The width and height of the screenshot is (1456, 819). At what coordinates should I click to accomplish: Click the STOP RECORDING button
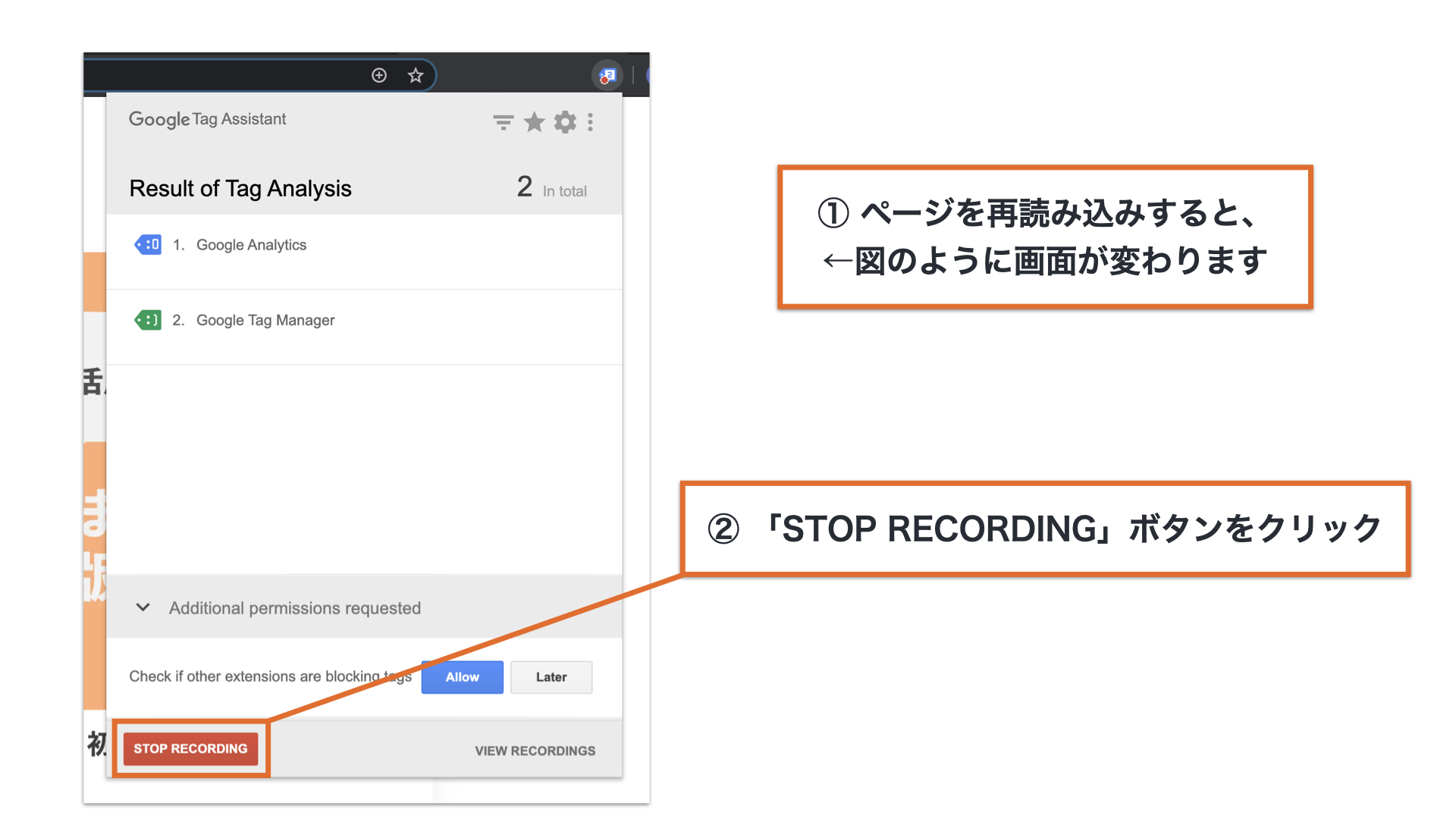point(190,748)
